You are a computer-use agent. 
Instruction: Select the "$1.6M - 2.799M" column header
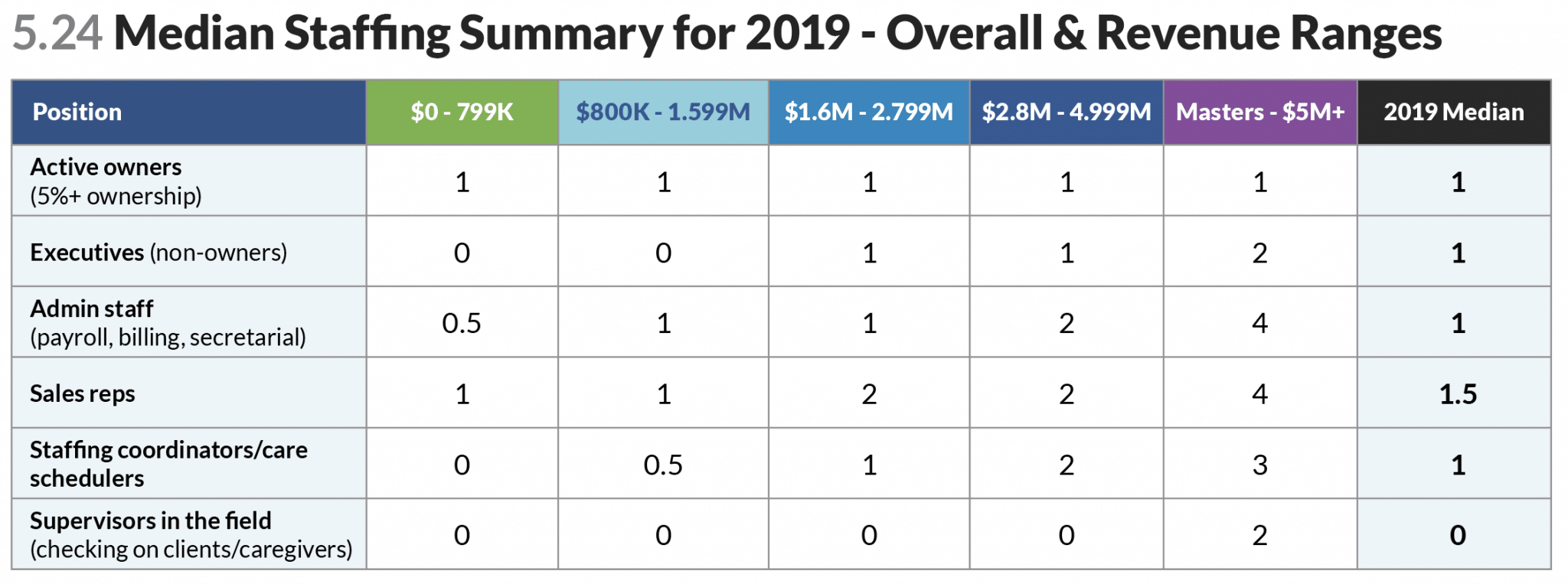[869, 113]
